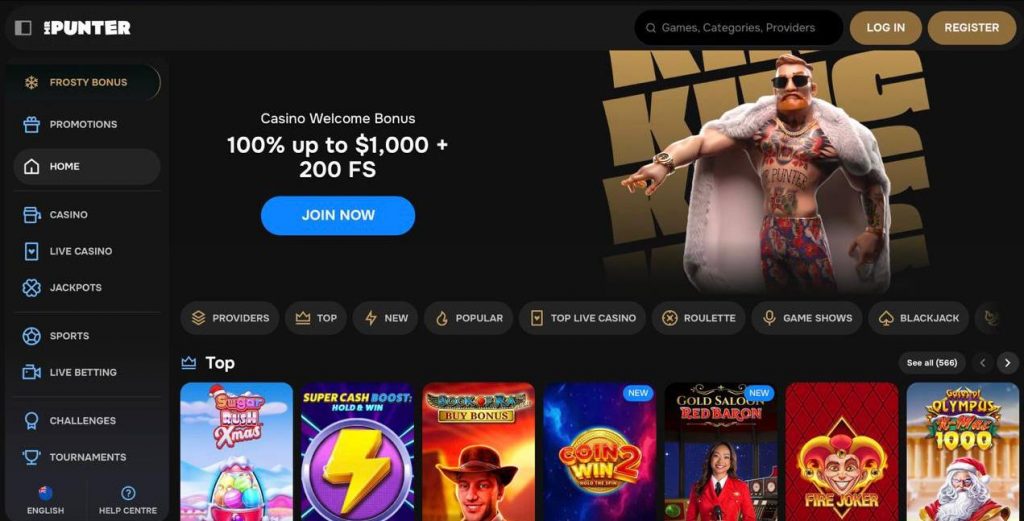Open Promotions via the gift box icon
Viewport: 1024px width, 521px height.
pos(31,124)
